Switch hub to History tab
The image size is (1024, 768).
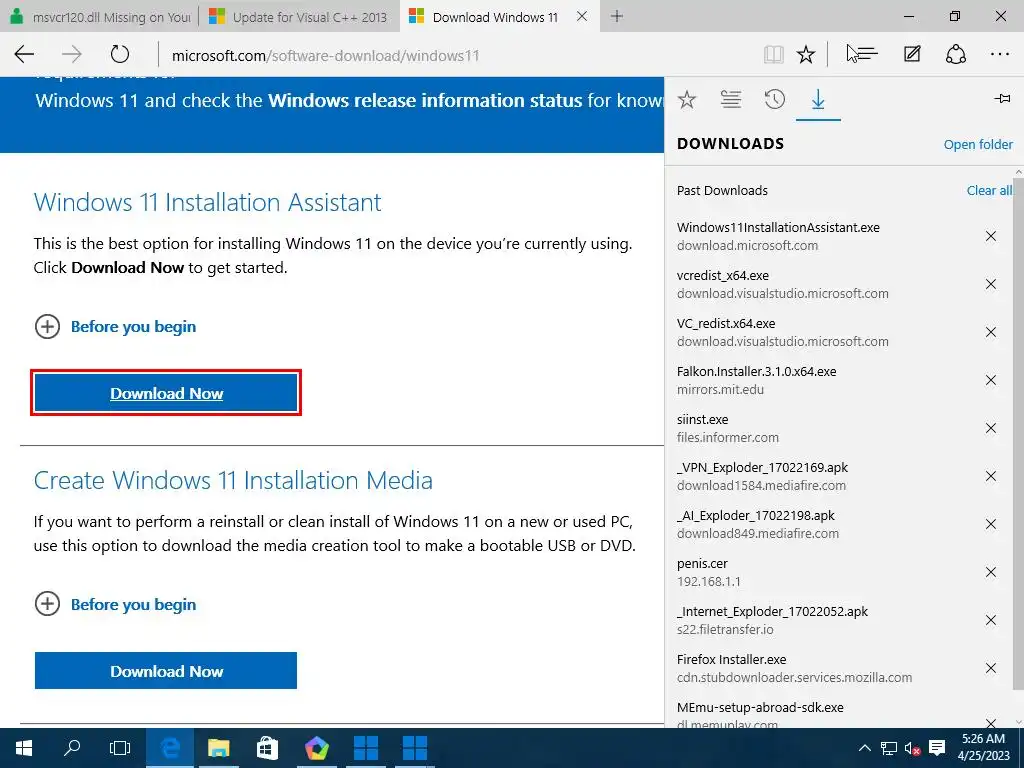(x=775, y=100)
